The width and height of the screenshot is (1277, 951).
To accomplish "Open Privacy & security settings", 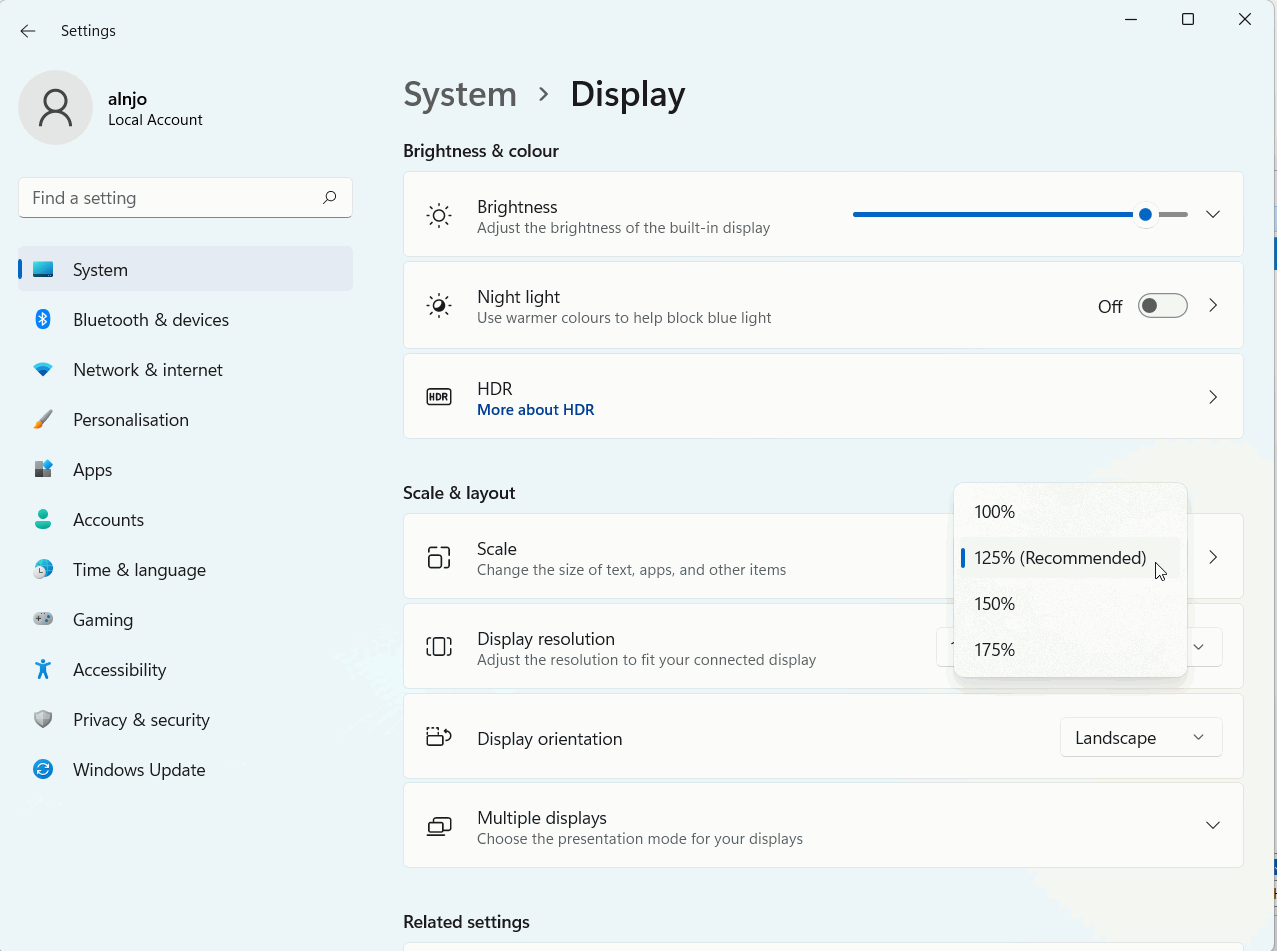I will 185,720.
